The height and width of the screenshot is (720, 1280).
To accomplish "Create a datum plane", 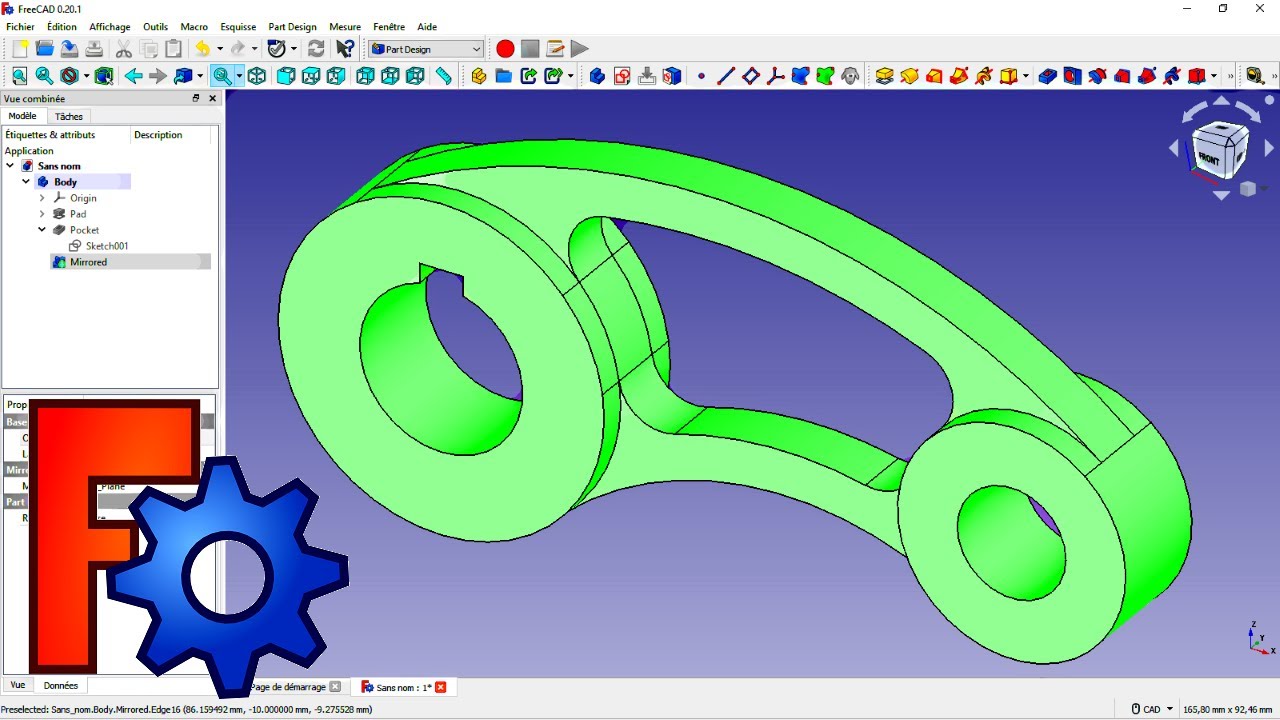I will click(751, 76).
